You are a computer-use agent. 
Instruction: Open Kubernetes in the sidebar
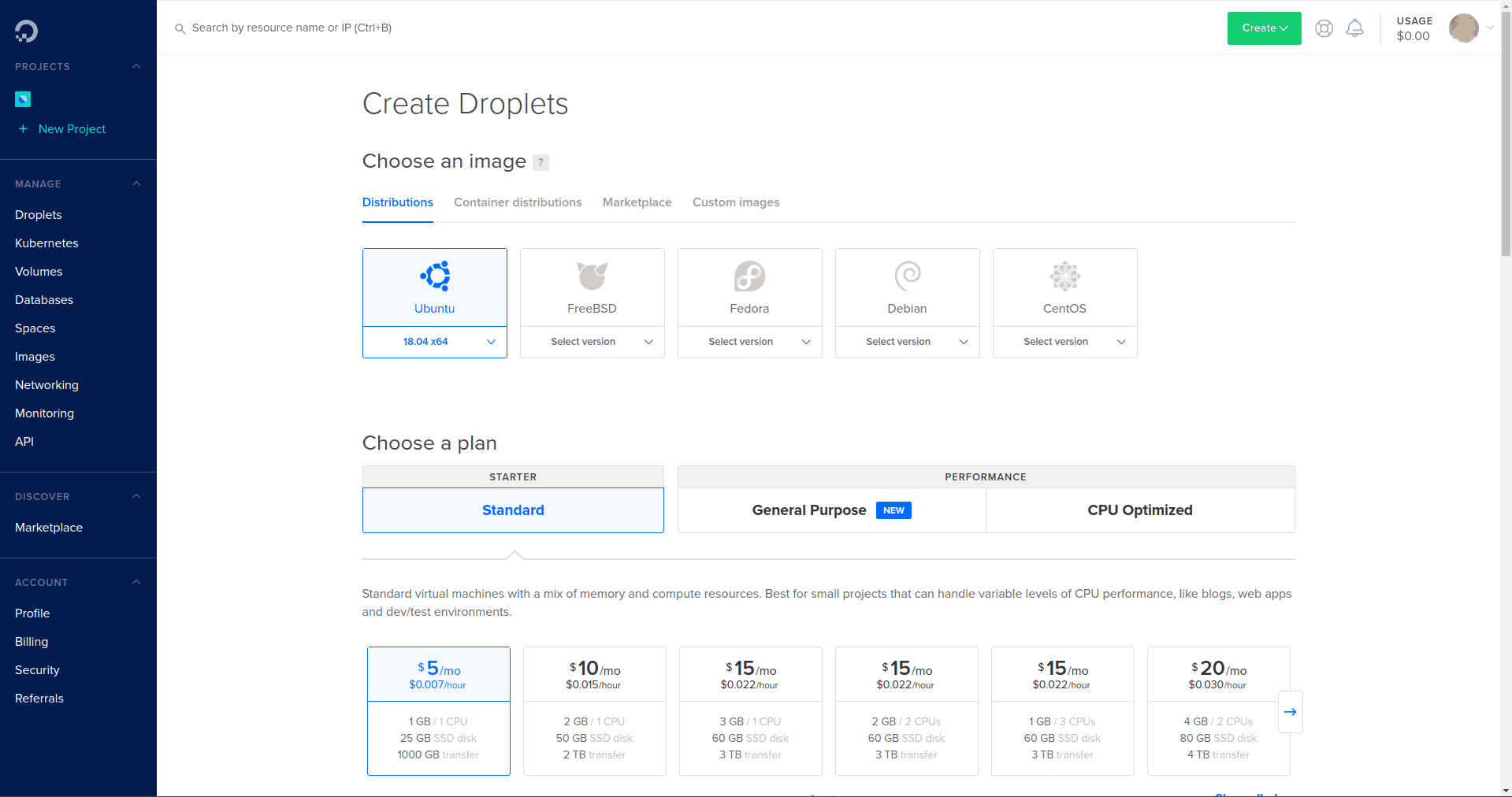(x=46, y=243)
